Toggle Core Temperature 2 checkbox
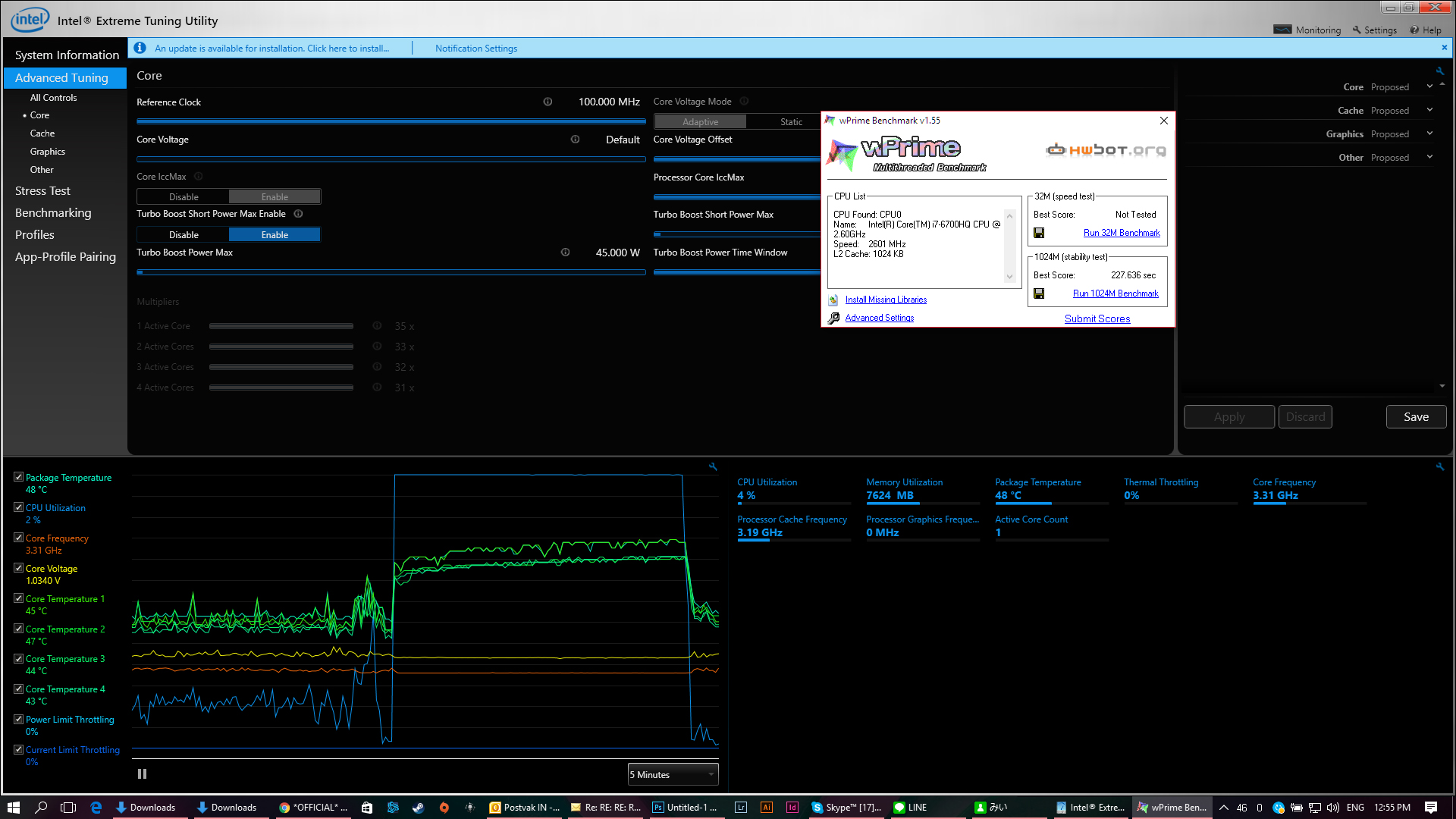1456x819 pixels. point(18,629)
